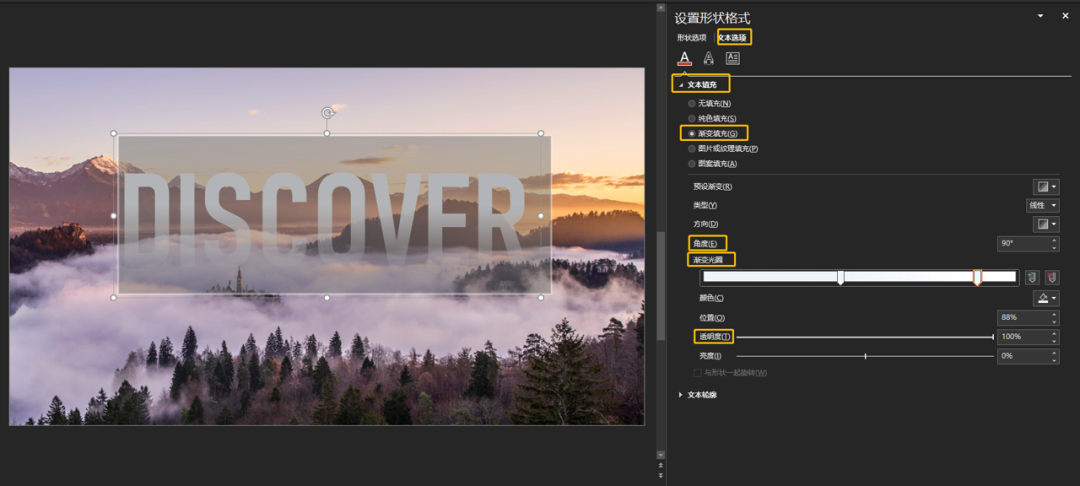Open the Text Effects icon tab
The image size is (1080, 486).
[708, 59]
